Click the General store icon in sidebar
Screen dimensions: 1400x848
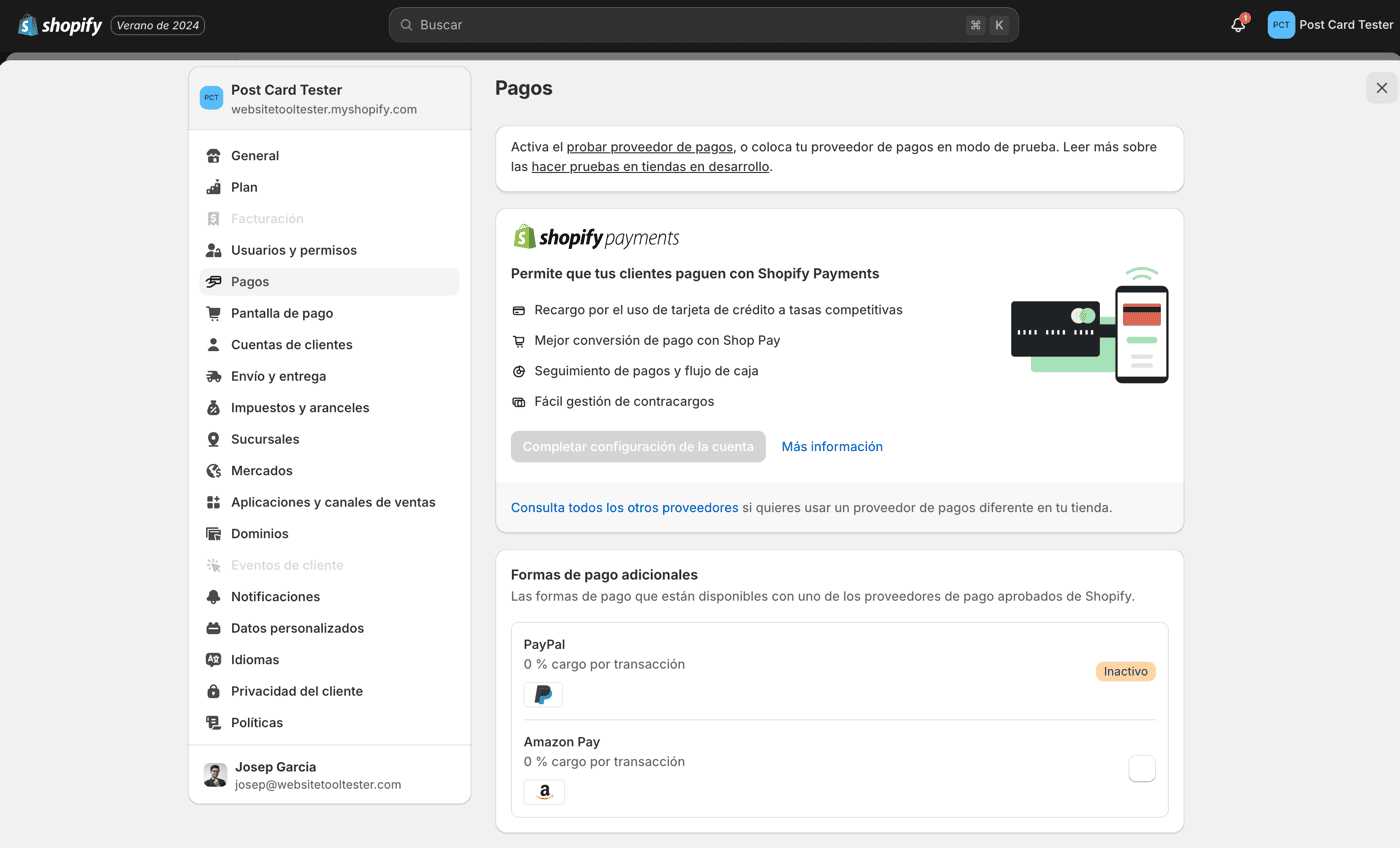(x=213, y=156)
